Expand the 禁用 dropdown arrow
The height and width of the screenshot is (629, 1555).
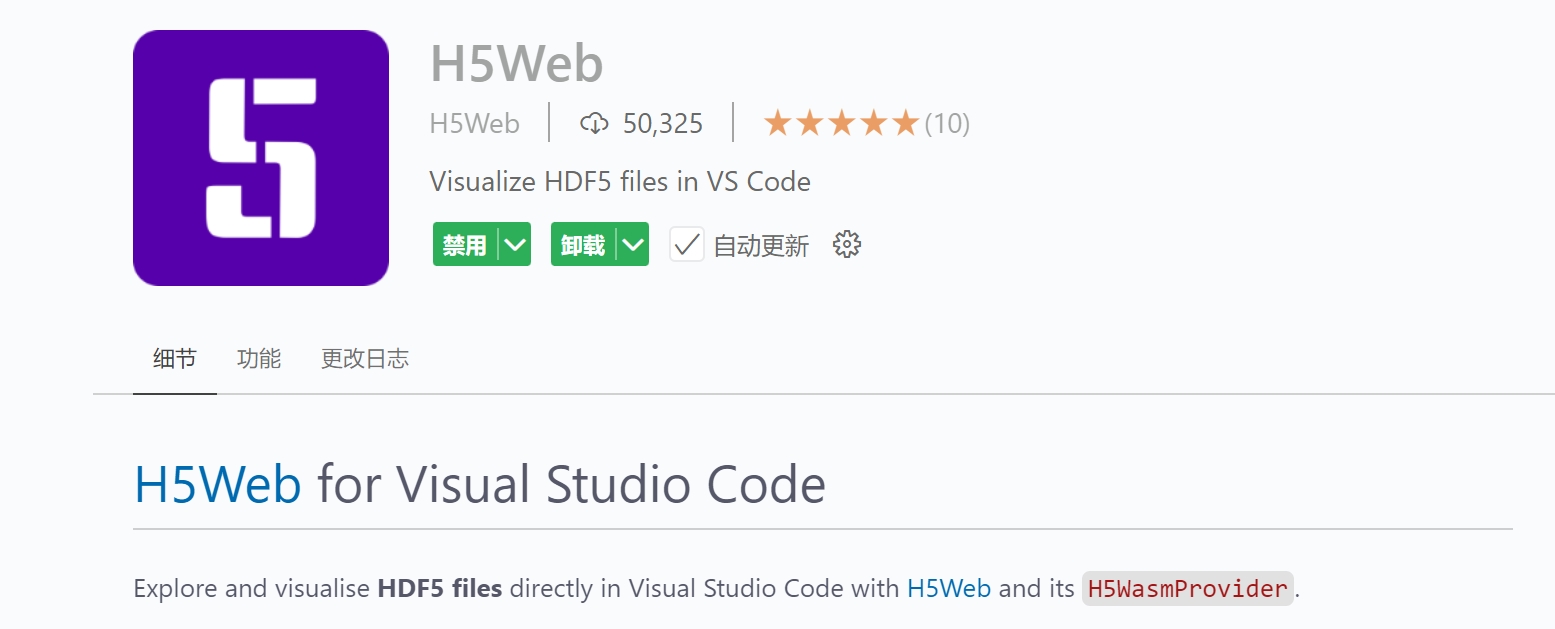[x=515, y=245]
